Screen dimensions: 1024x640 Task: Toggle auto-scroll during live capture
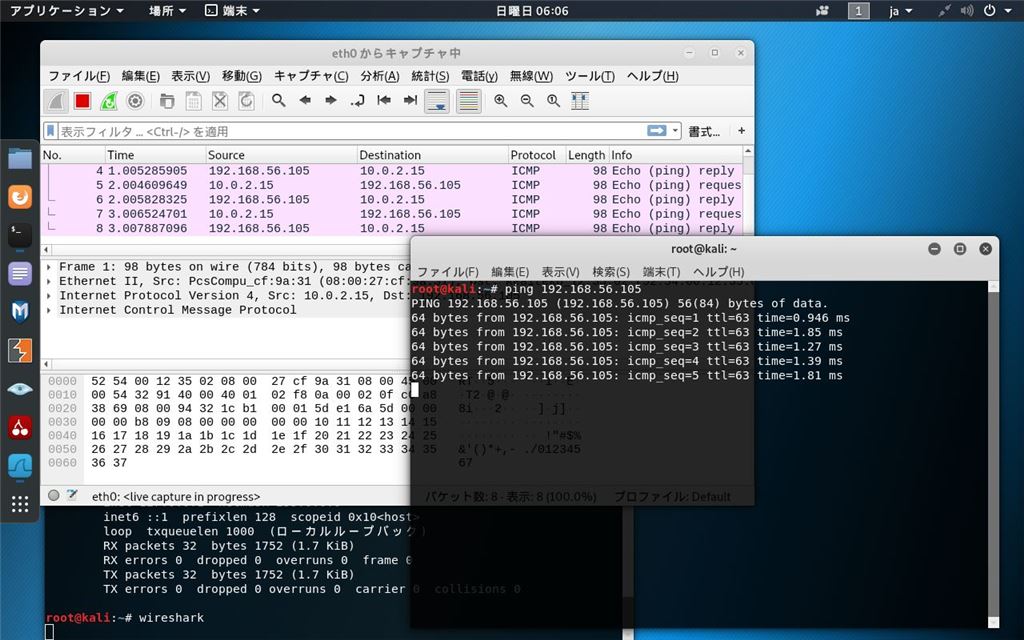point(437,101)
